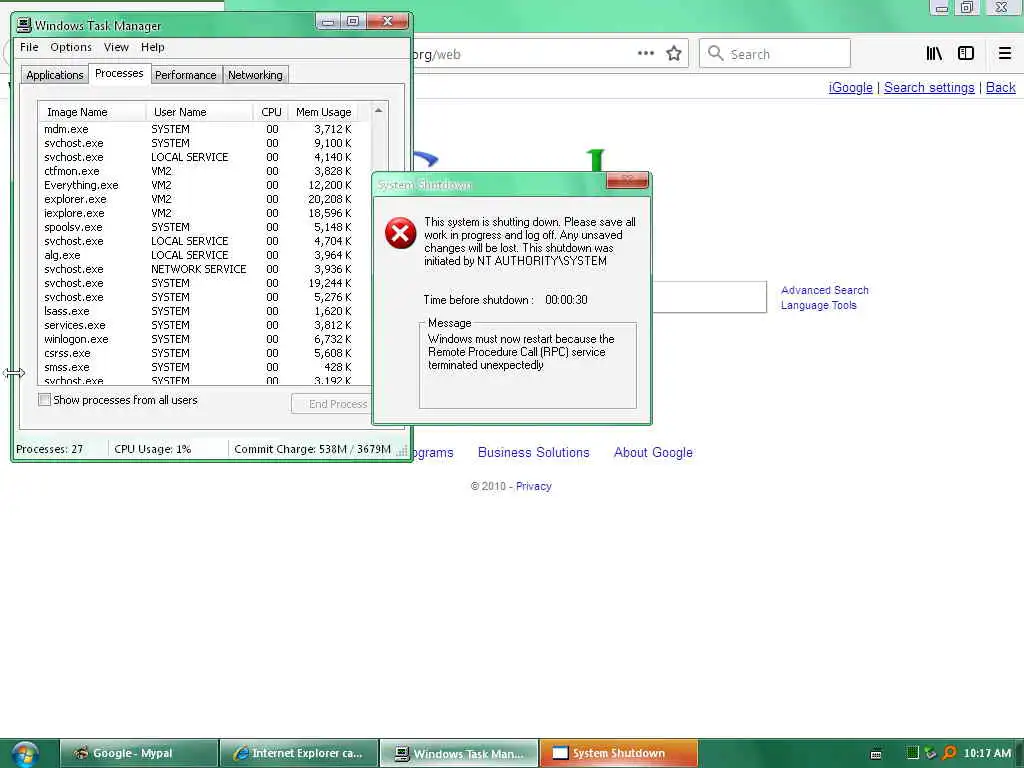Click the Back link on Google page
The image size is (1024, 768).
click(x=1000, y=88)
